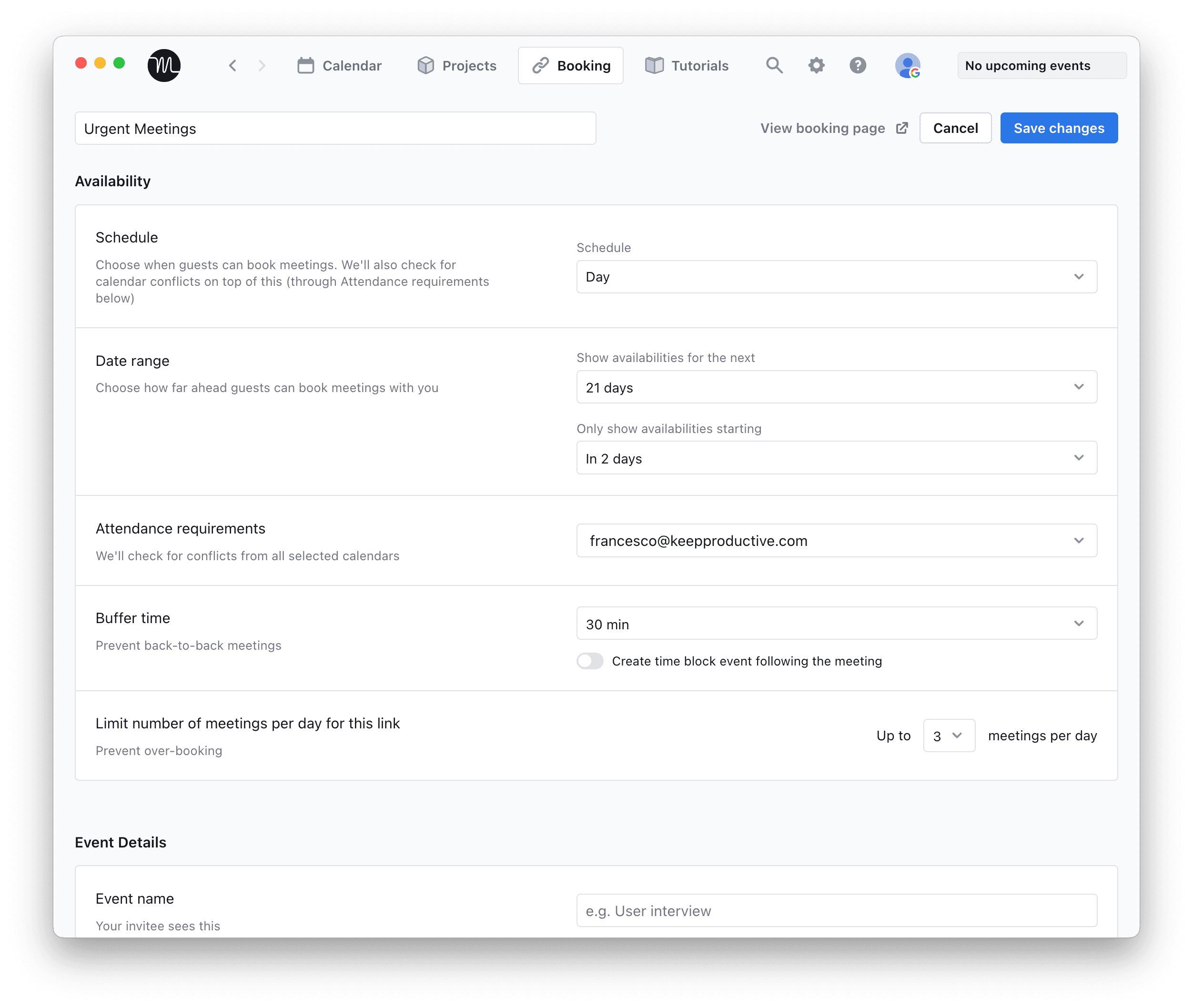Expand the 21 days availability dropdown

(x=836, y=387)
